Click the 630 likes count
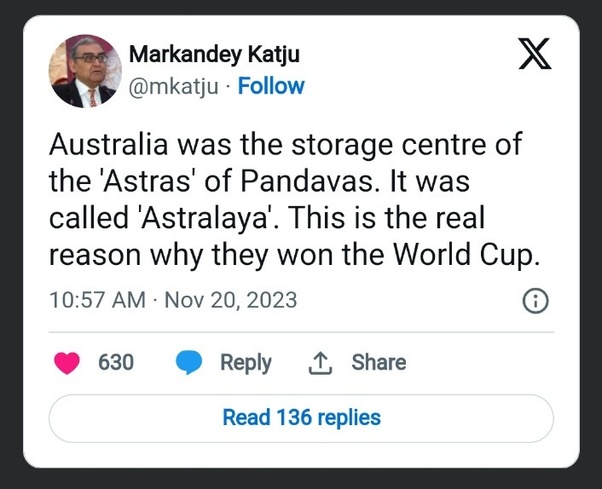The image size is (602, 489). click(x=116, y=362)
